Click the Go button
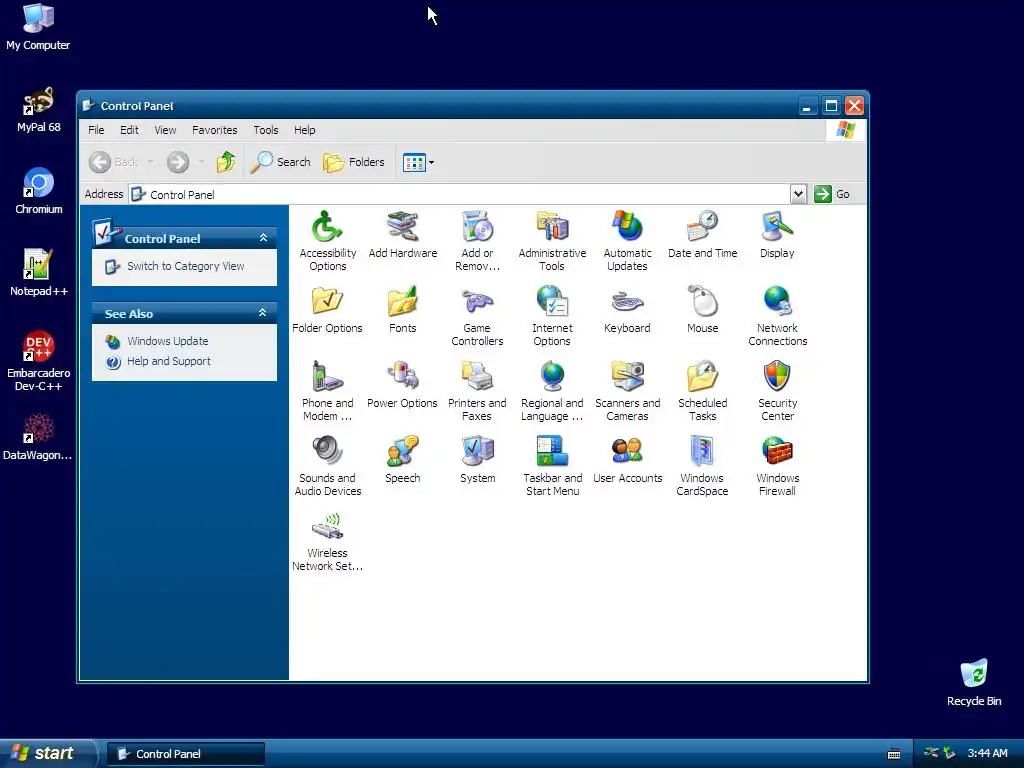 click(832, 194)
